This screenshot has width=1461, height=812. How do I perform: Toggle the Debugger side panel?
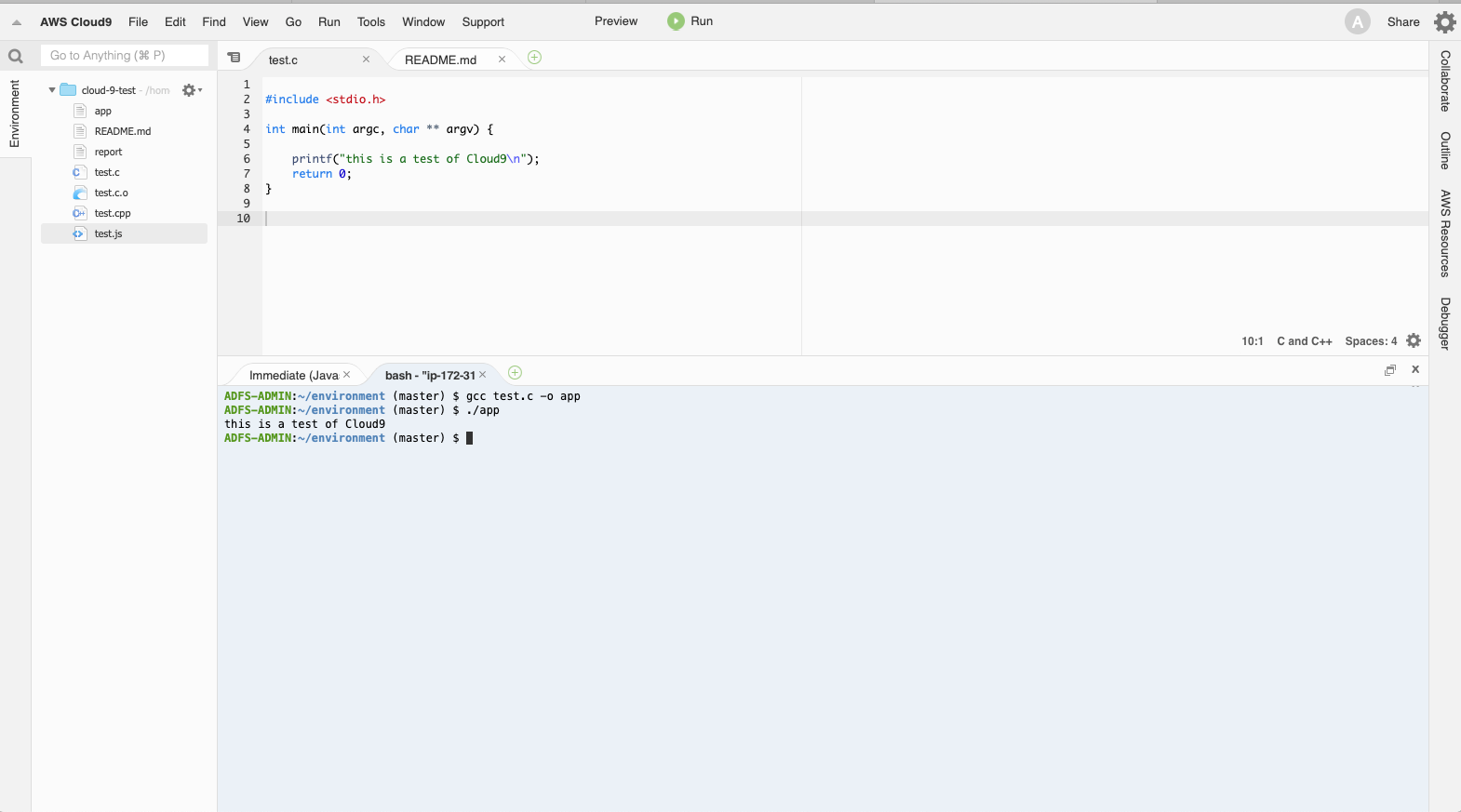[1445, 323]
